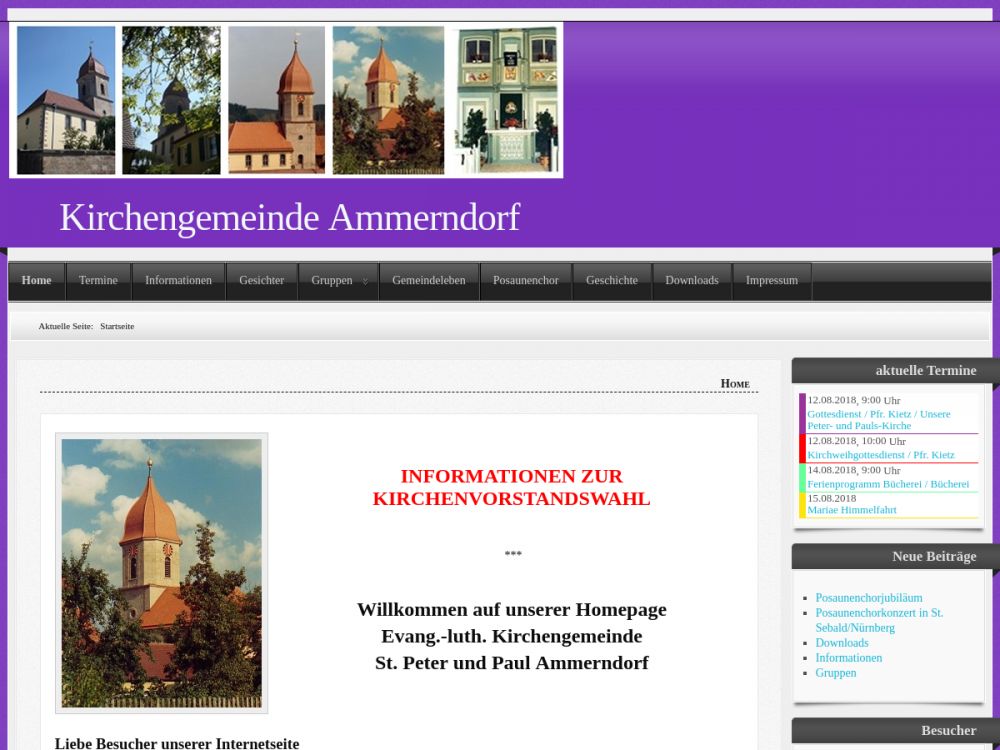Open the Impressum page

coord(771,281)
